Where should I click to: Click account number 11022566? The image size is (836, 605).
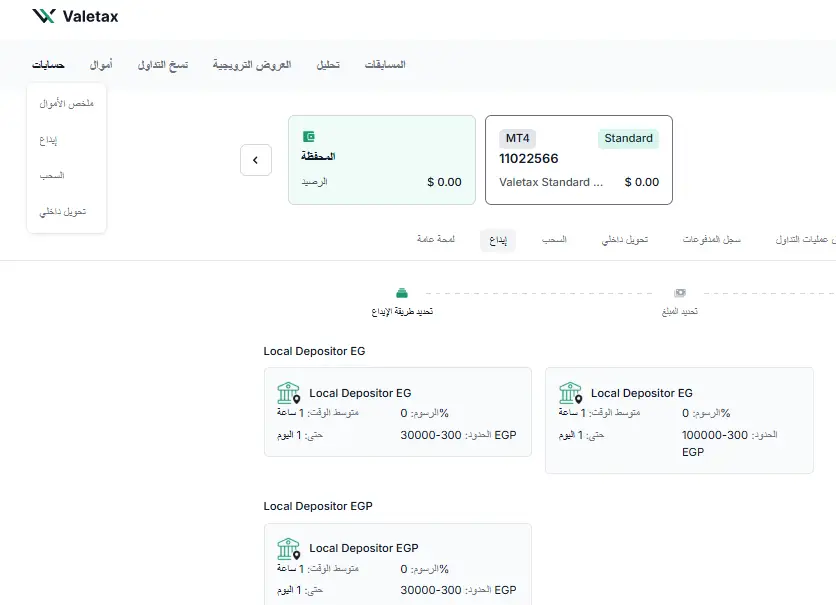(528, 159)
